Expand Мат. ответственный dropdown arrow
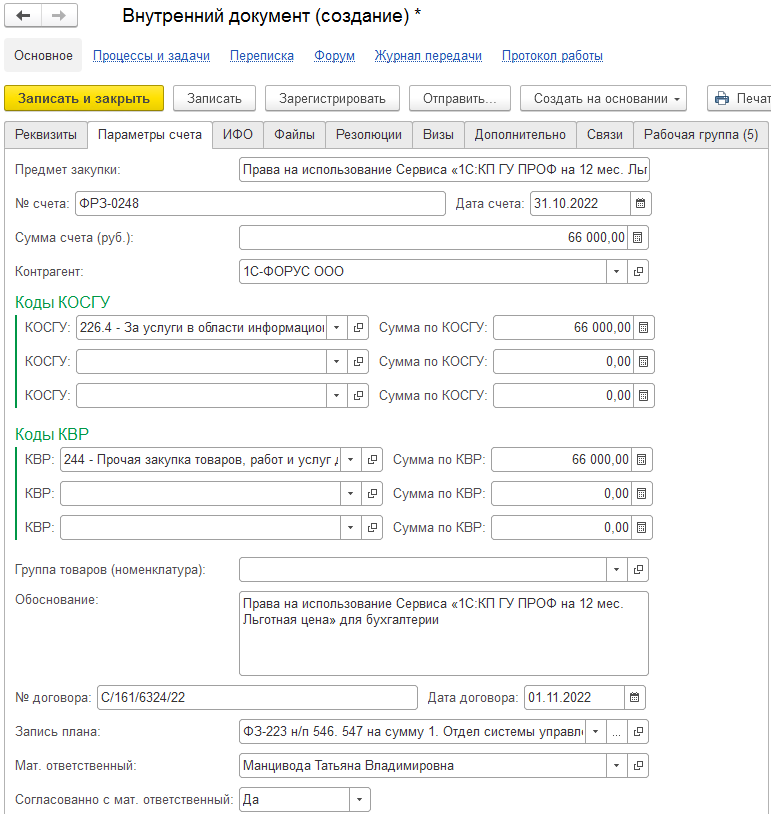The image size is (771, 814). point(616,765)
